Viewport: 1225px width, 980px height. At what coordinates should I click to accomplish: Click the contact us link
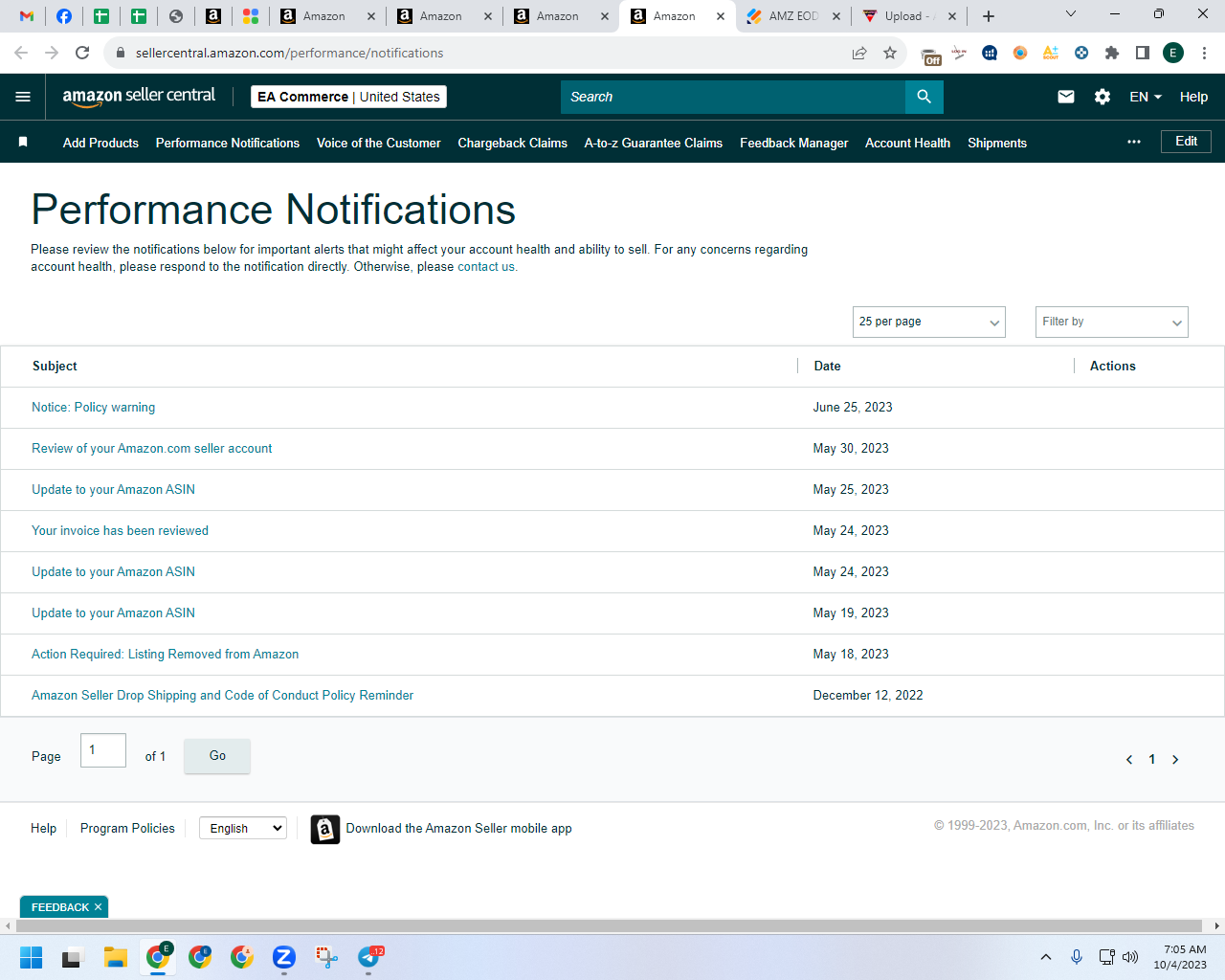pyautogui.click(x=486, y=267)
